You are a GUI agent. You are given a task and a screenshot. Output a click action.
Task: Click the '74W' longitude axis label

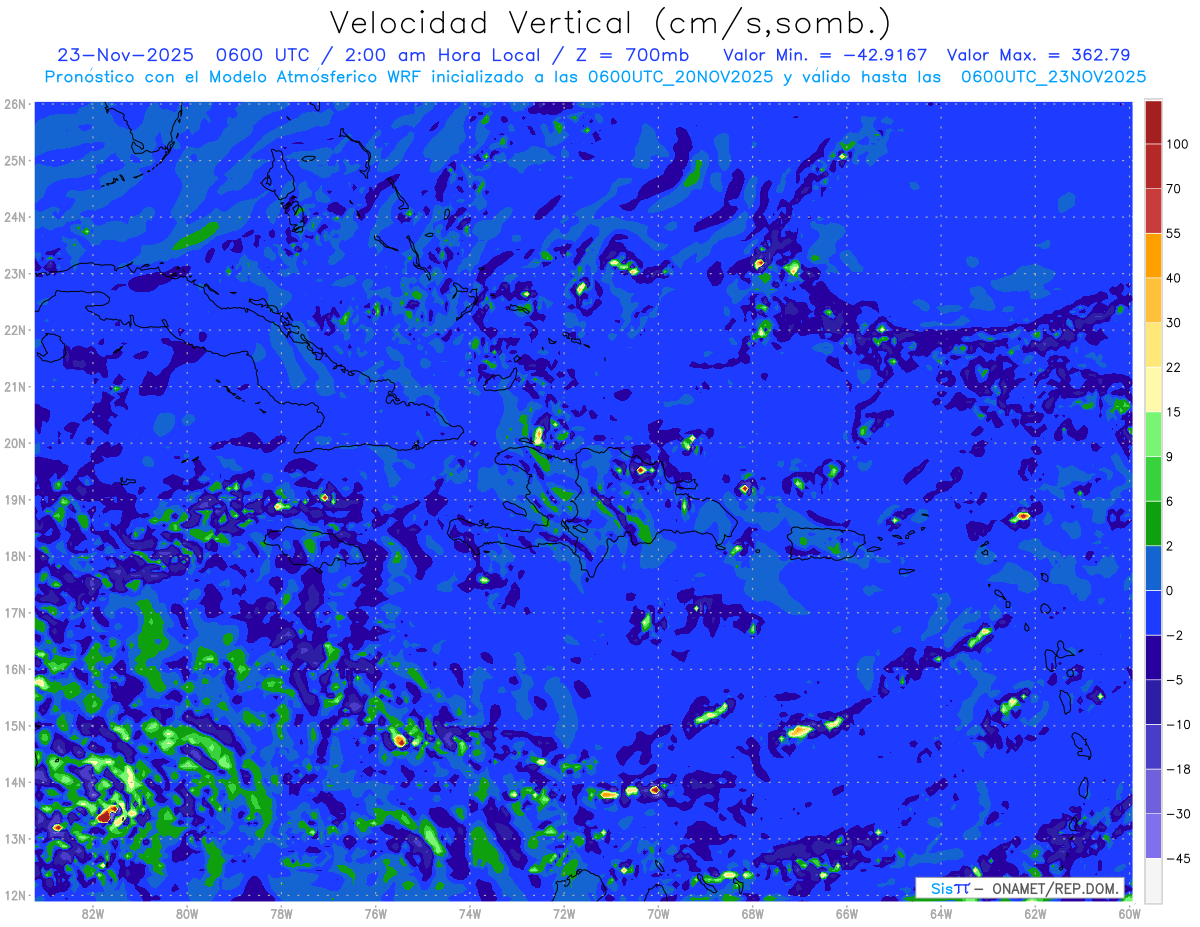click(470, 914)
